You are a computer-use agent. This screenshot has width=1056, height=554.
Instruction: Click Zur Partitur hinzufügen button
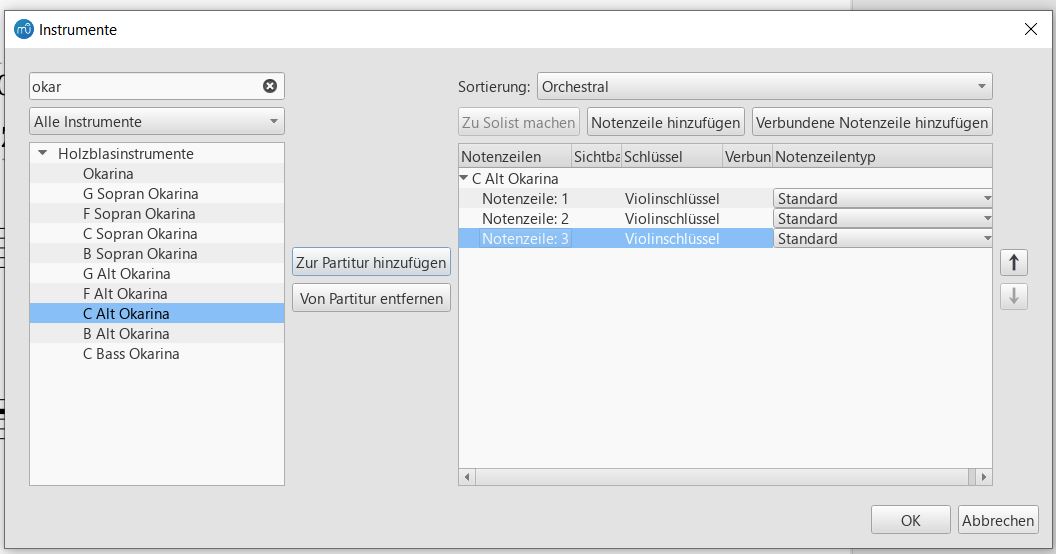[371, 263]
